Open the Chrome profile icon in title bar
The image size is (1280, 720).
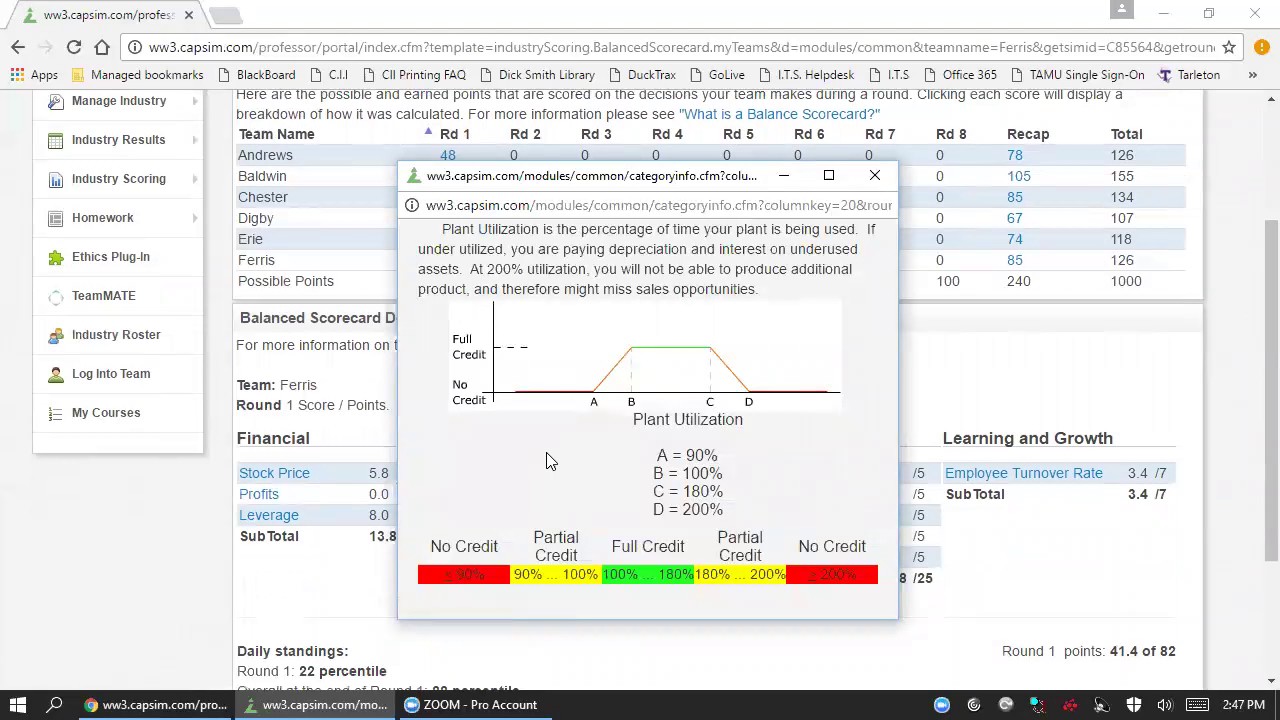[1122, 10]
